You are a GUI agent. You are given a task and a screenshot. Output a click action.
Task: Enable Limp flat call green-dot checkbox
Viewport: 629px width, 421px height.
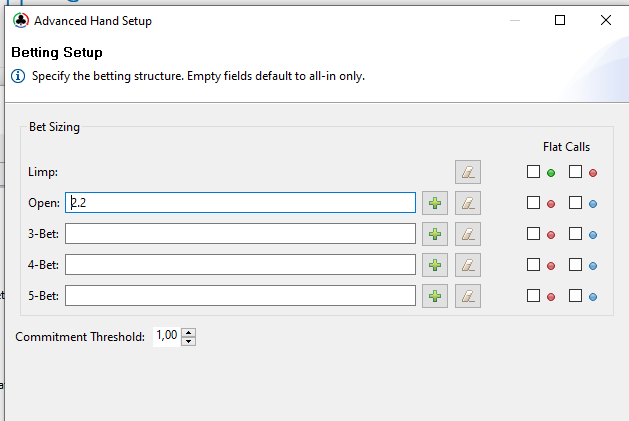[533, 172]
